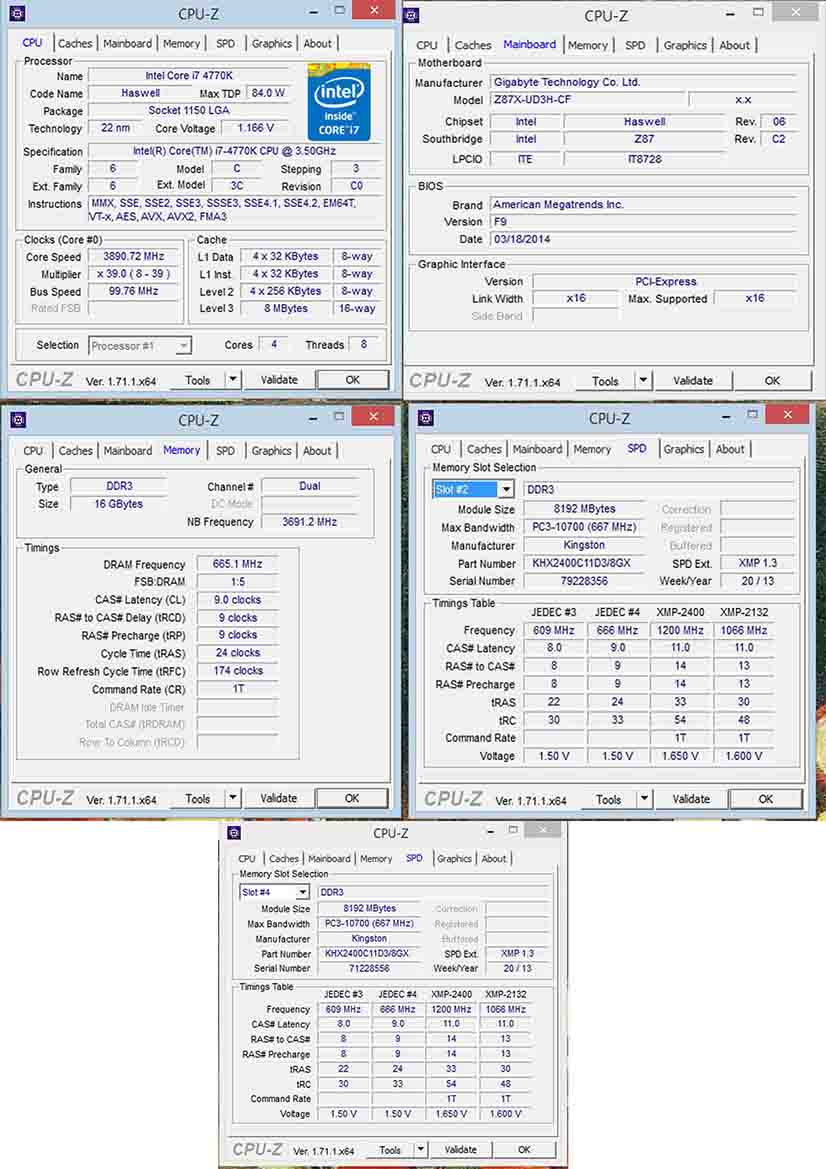Click the BIOS date 03/18/2014
Screen dimensions: 826x1169
644,239
